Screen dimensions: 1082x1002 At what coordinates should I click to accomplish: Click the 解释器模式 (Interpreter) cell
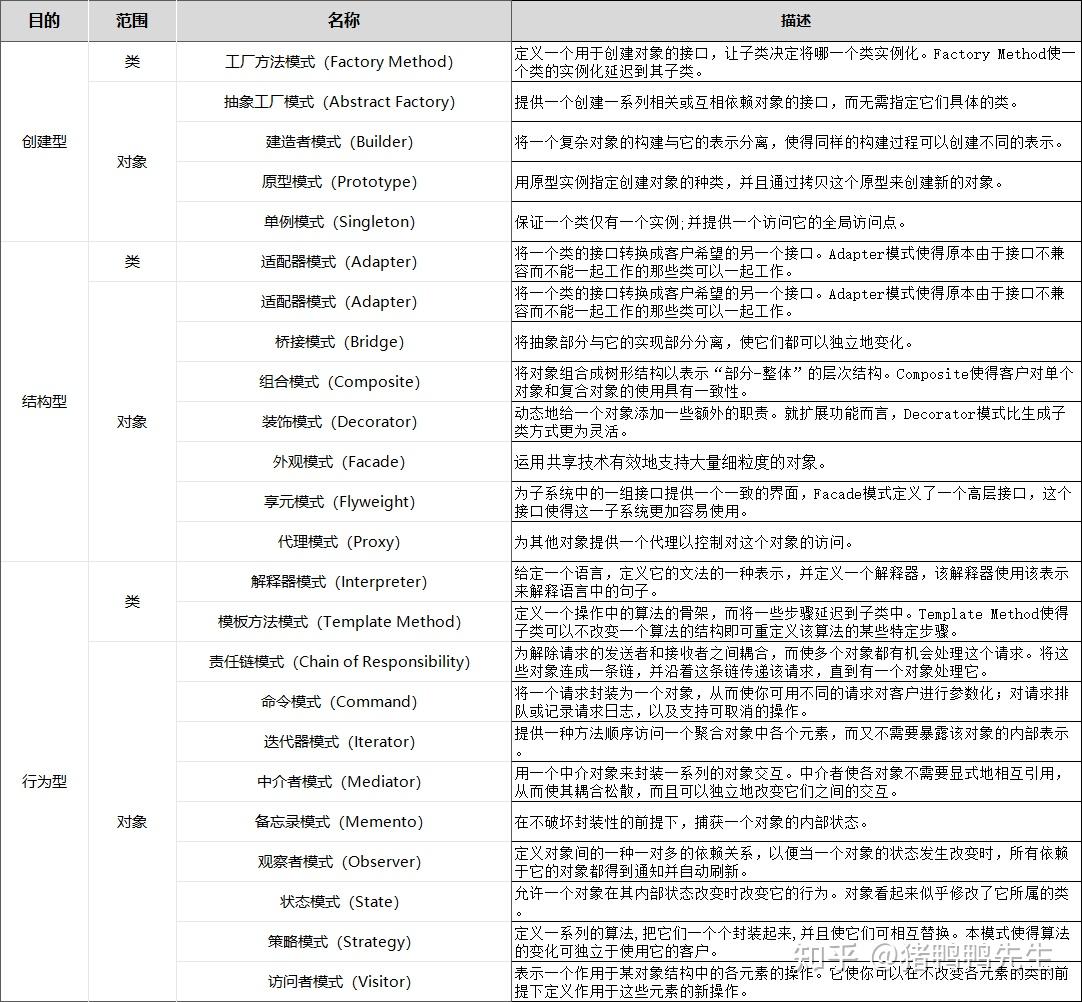pyautogui.click(x=342, y=581)
